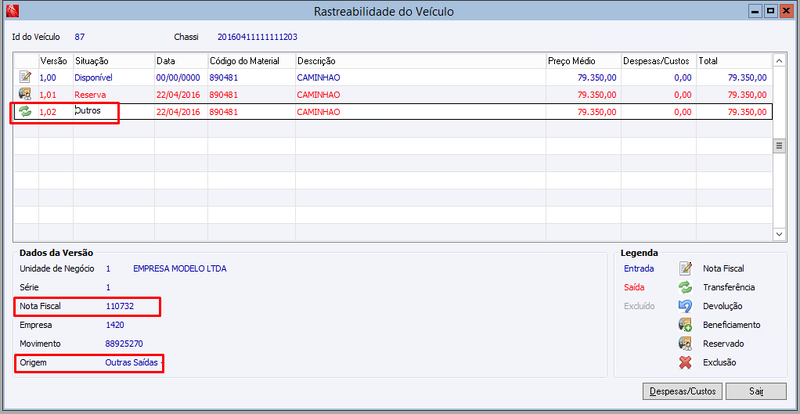Click the Exclusão red X legend icon
The width and height of the screenshot is (800, 414).
[685, 362]
